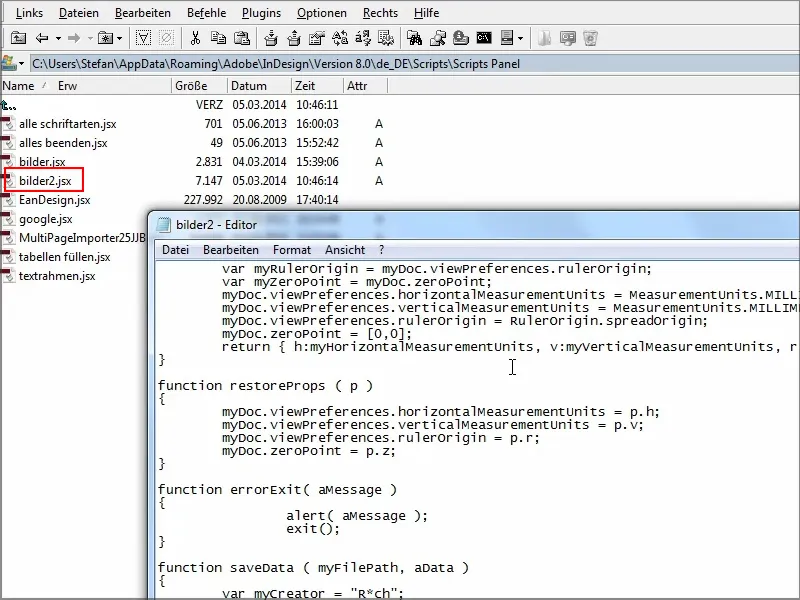Select file 'textrahmen.jsx'

tap(57, 276)
